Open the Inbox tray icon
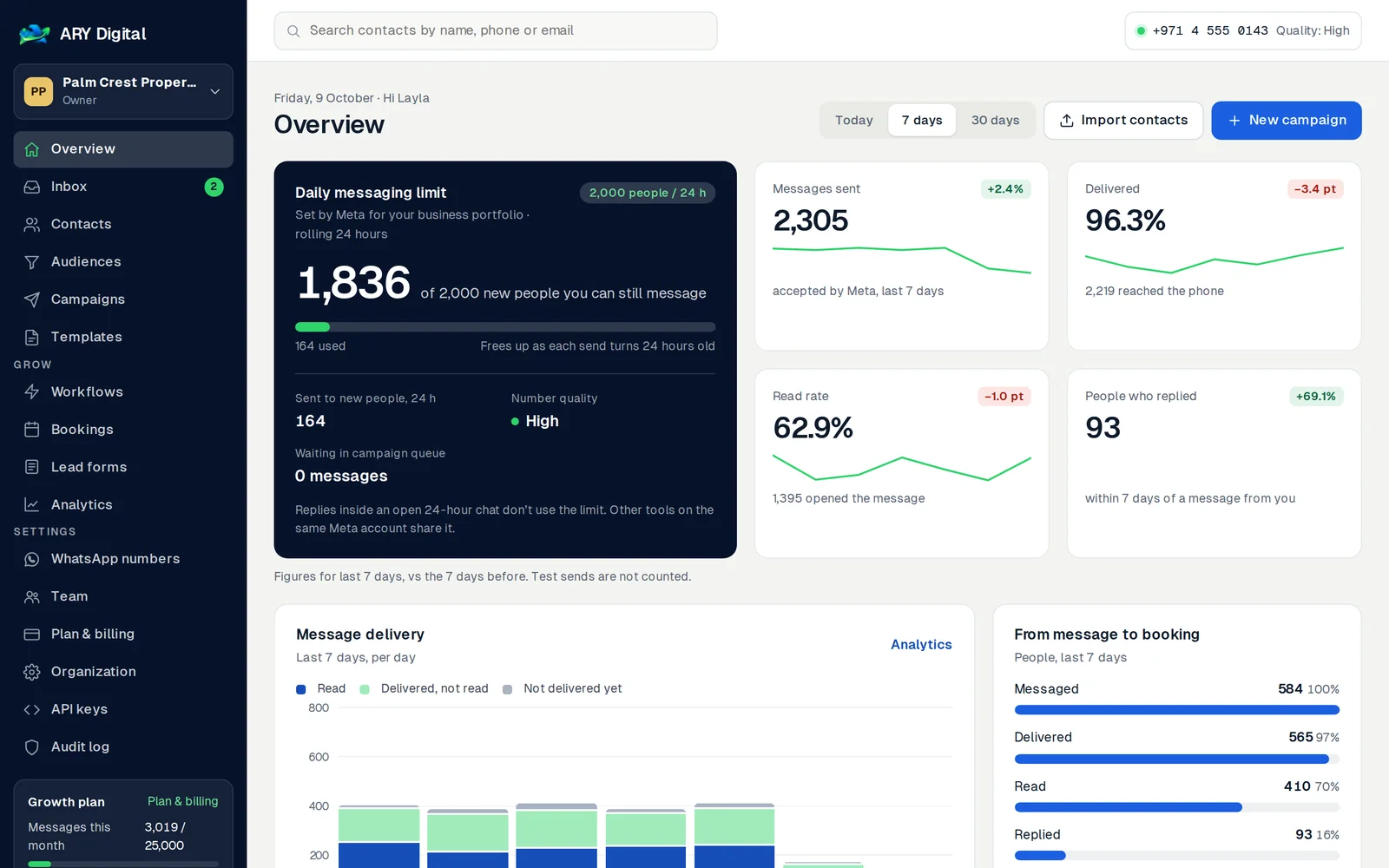The width and height of the screenshot is (1389, 868). pos(32,187)
